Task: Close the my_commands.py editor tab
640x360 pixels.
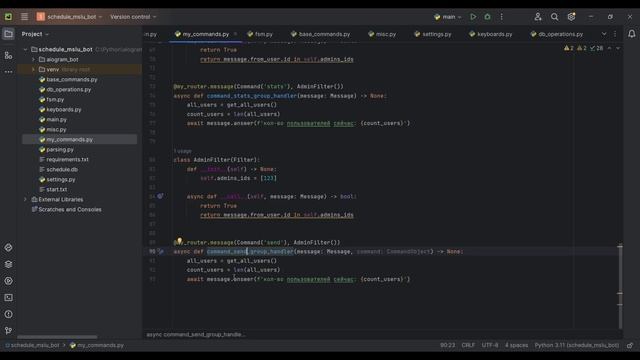Action: coord(236,34)
